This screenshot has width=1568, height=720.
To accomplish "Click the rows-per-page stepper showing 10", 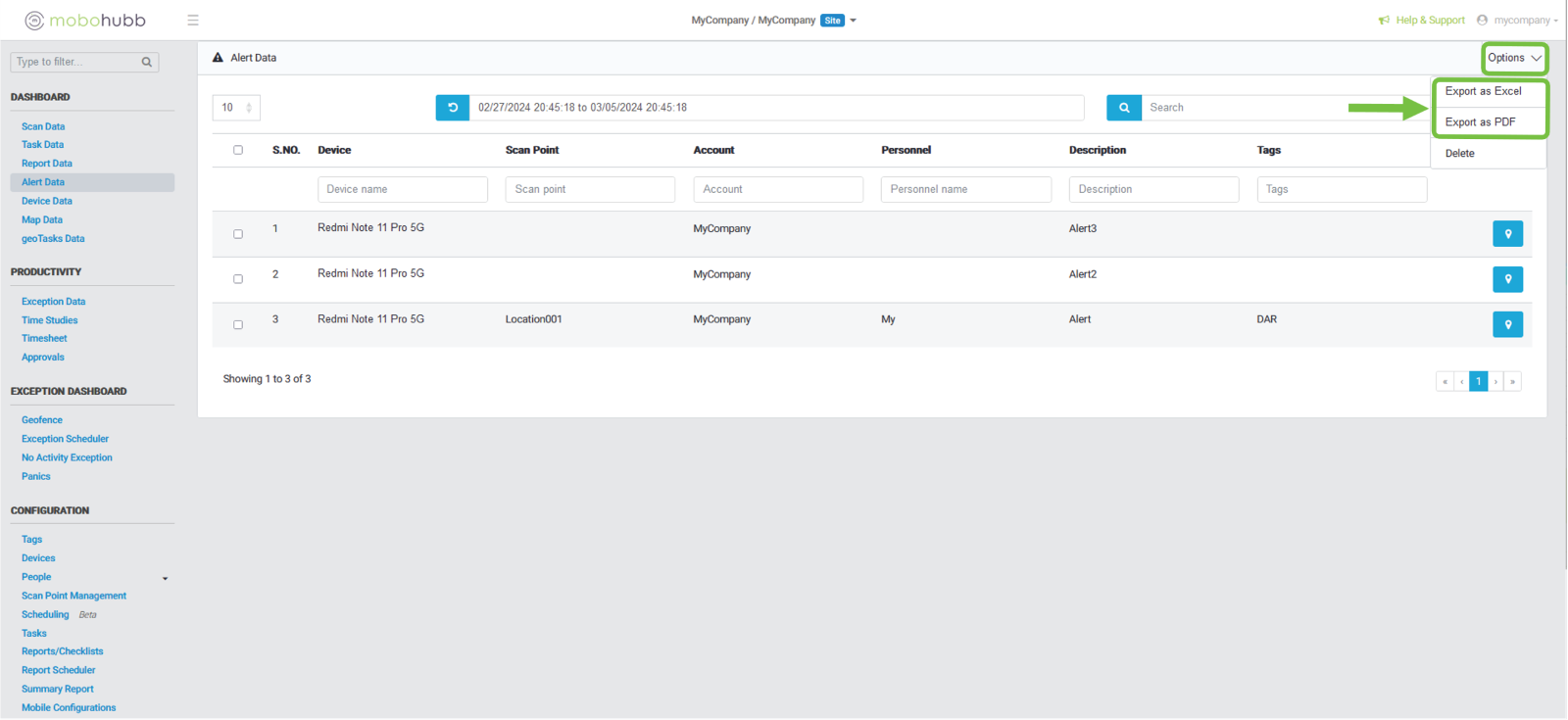I will coord(236,108).
